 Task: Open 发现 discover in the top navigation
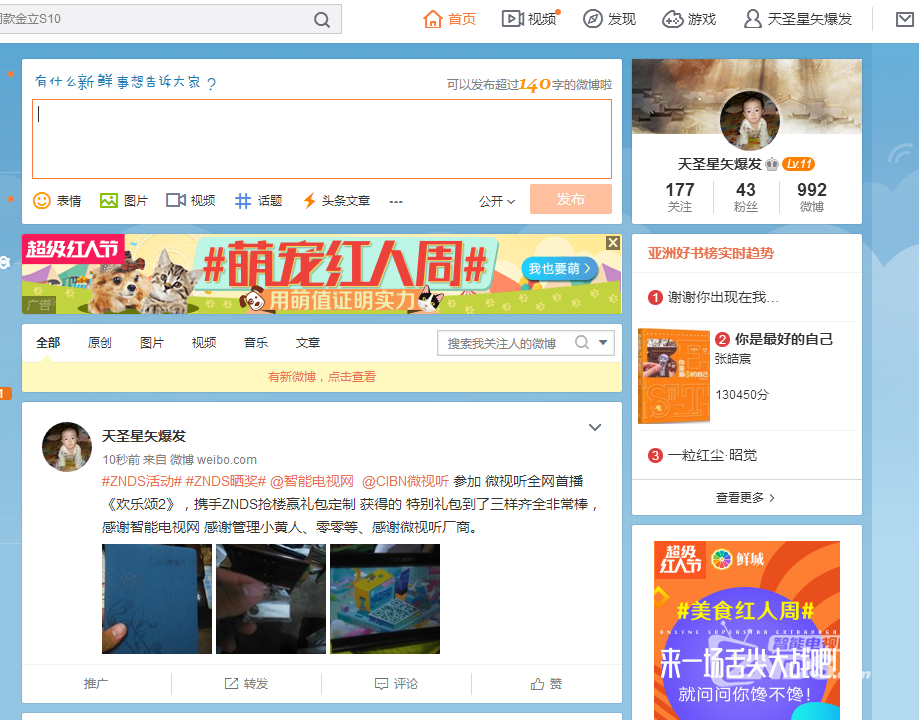[610, 19]
